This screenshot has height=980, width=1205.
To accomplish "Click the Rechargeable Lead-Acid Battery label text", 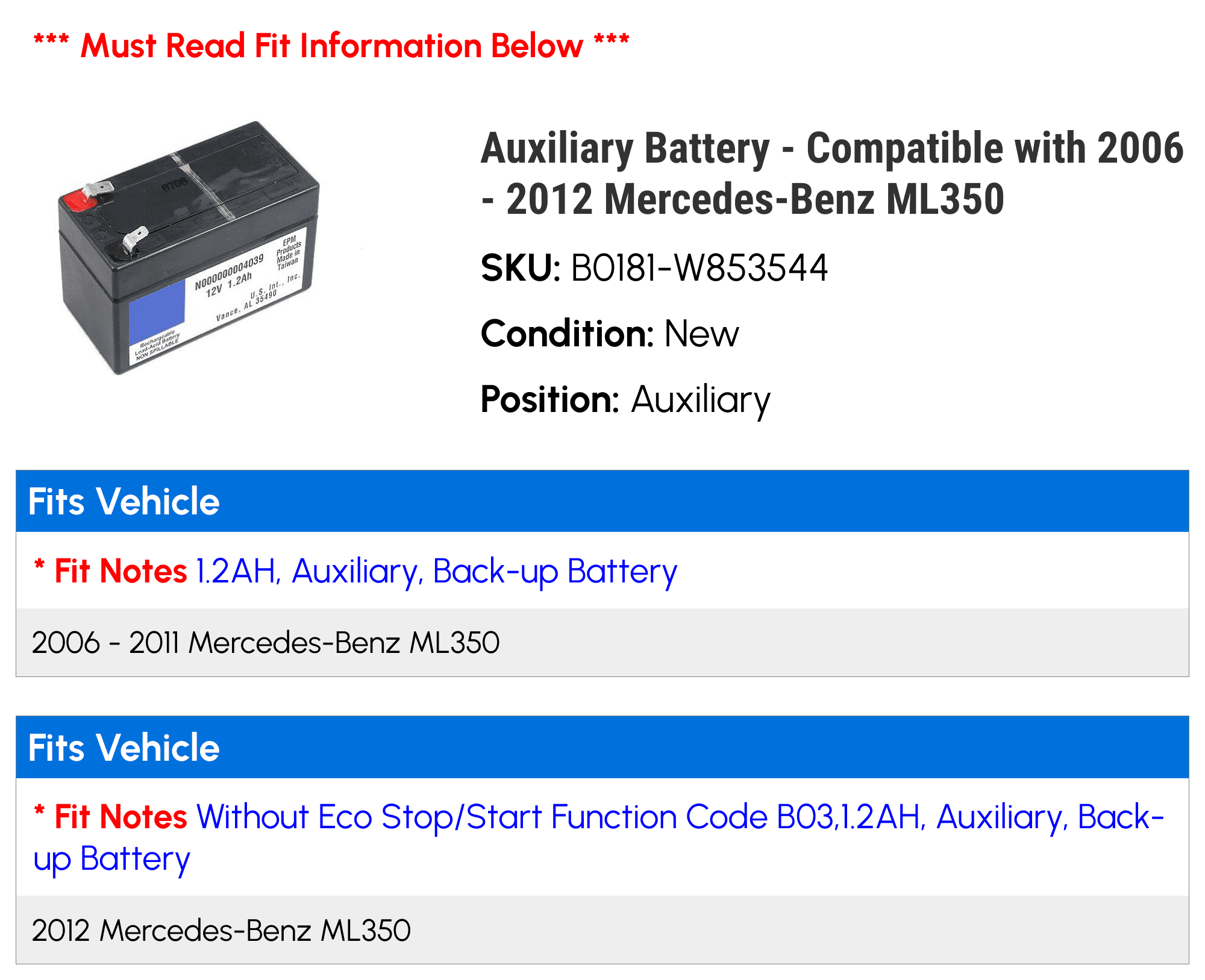I will [x=158, y=346].
